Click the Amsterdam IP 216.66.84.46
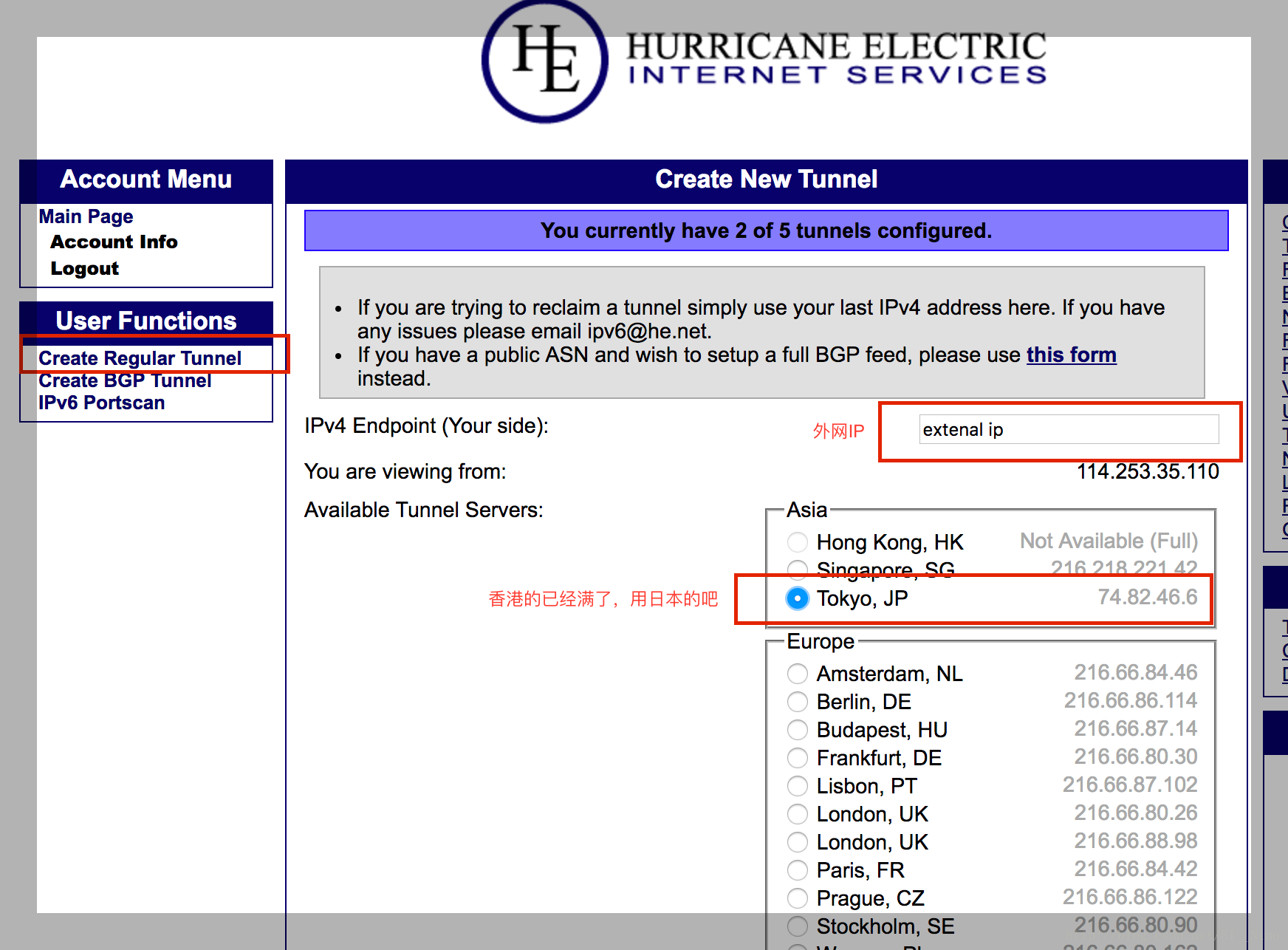Screen dimensions: 1288x950 pyautogui.click(x=1136, y=672)
